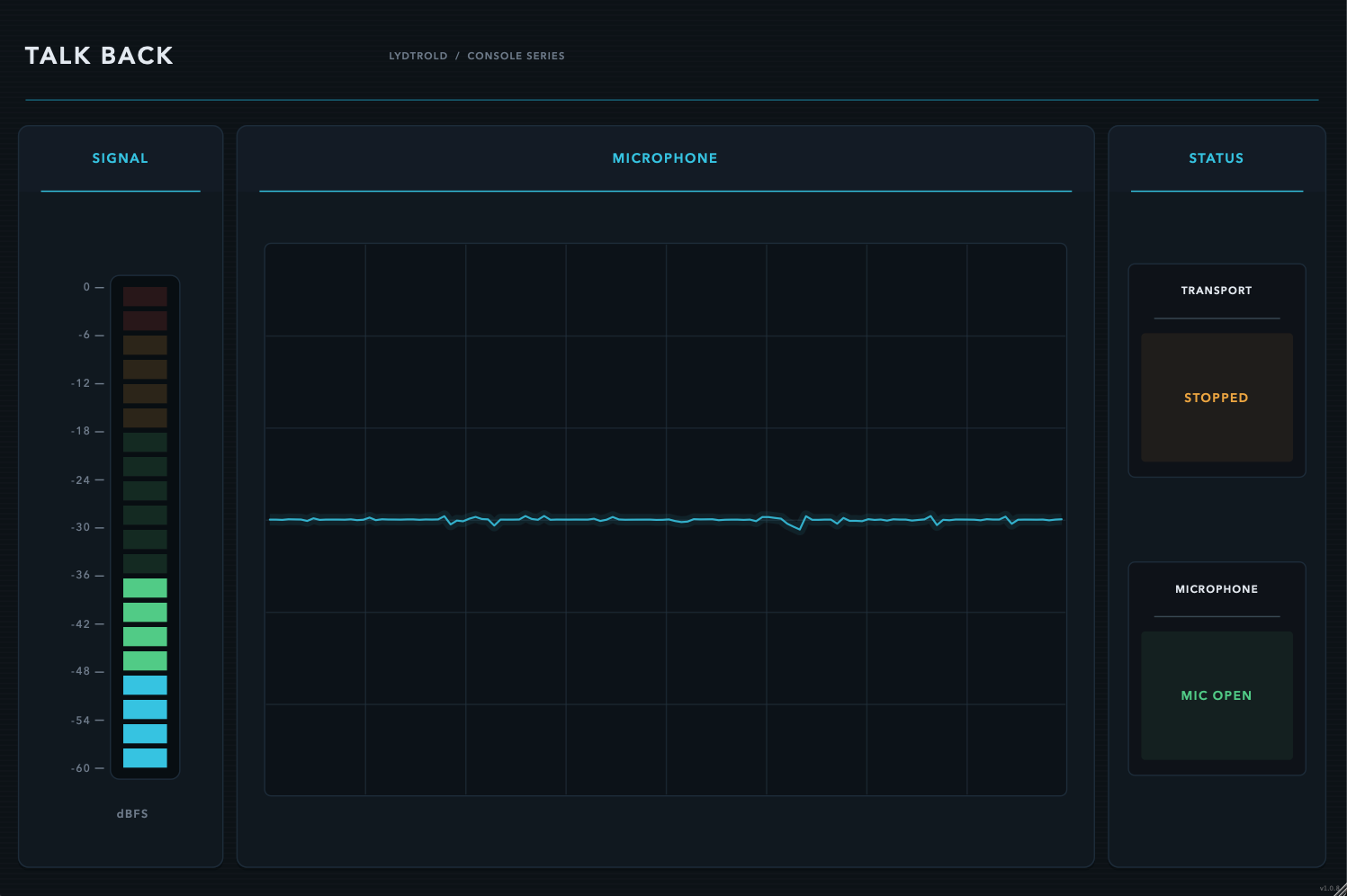This screenshot has height=896, width=1347.
Task: Click the -54 meter scale label
Action: 81,720
